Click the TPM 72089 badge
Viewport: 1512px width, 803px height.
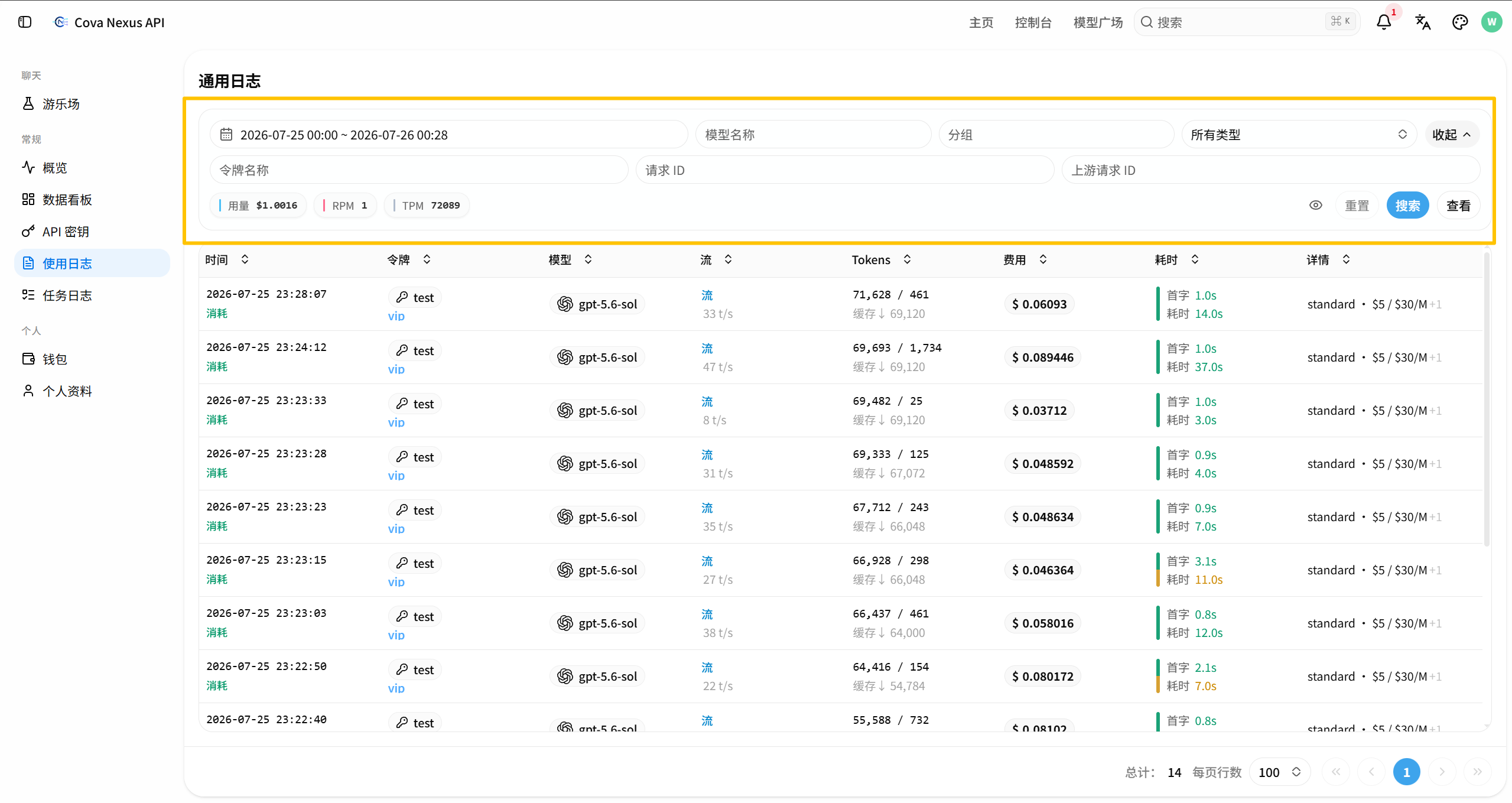click(427, 205)
